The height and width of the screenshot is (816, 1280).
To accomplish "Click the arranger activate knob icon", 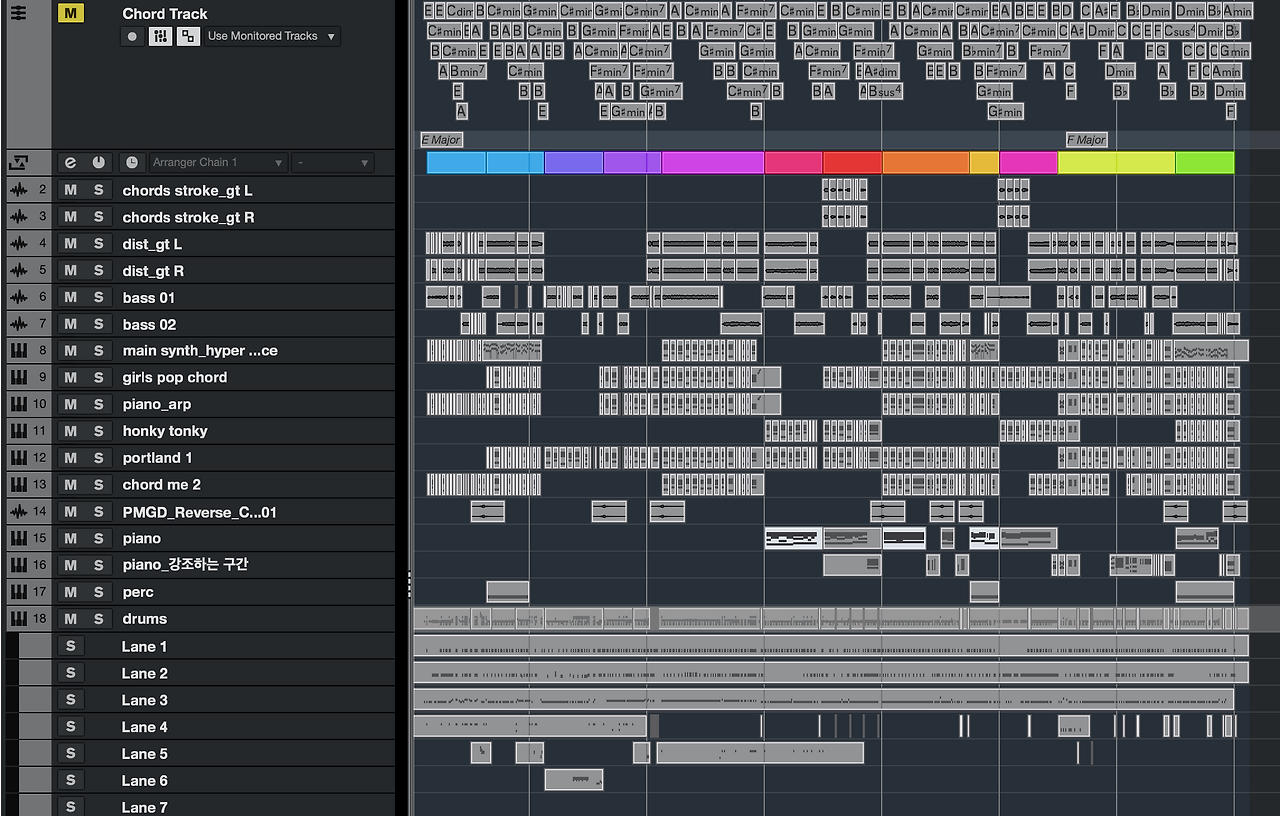I will point(98,162).
